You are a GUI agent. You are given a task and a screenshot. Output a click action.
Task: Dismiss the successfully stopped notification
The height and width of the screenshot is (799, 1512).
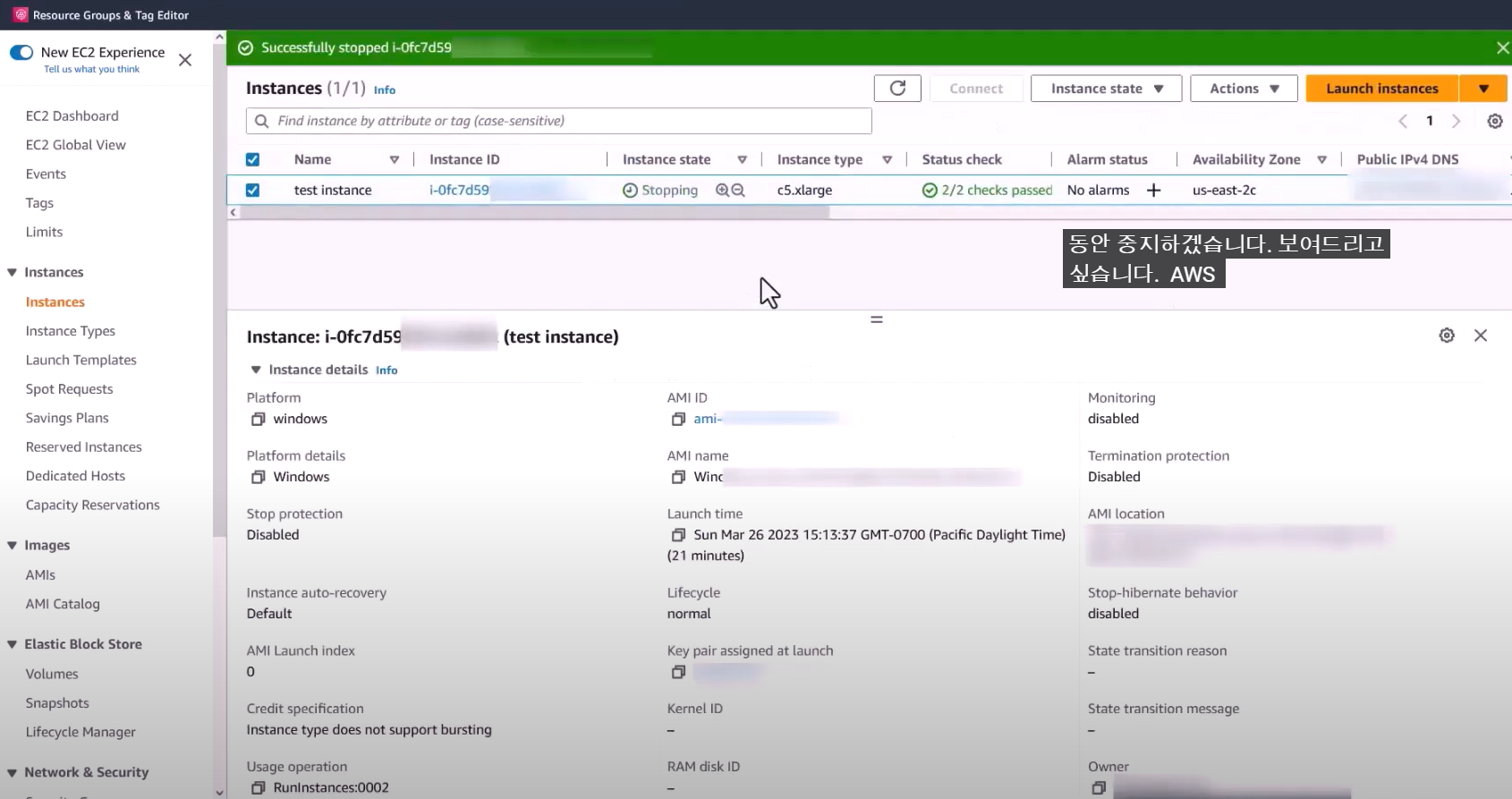point(1502,47)
